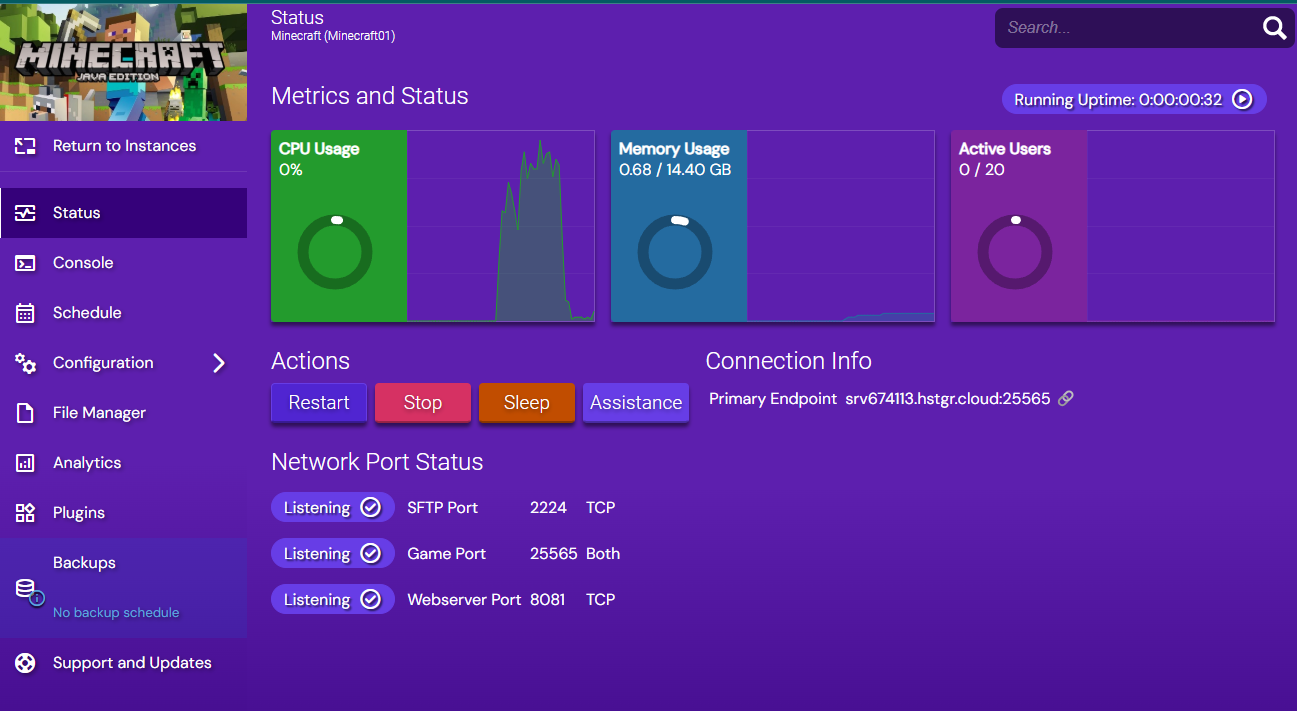
Task: Restart the Minecraft server
Action: (318, 403)
